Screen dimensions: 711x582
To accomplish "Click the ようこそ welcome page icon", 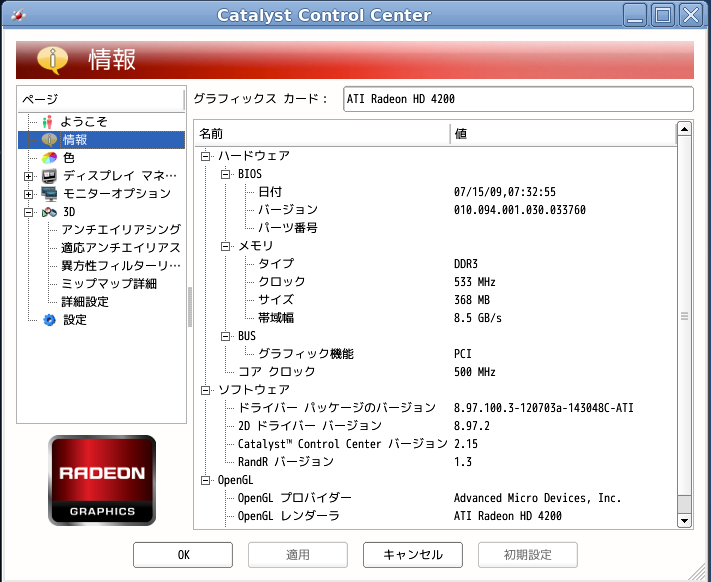I will point(48,121).
